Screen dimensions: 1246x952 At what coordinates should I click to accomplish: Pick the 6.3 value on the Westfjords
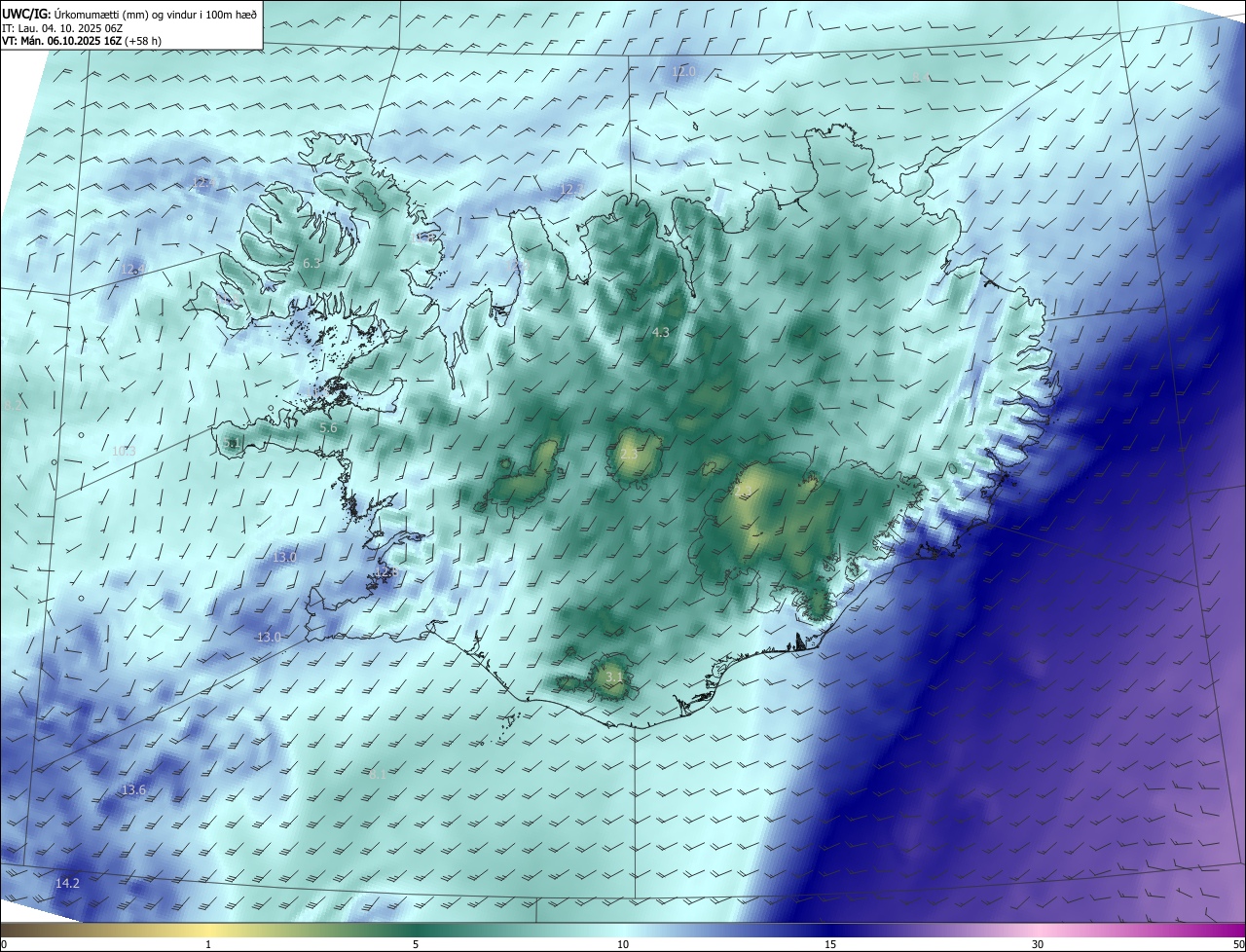click(x=311, y=264)
